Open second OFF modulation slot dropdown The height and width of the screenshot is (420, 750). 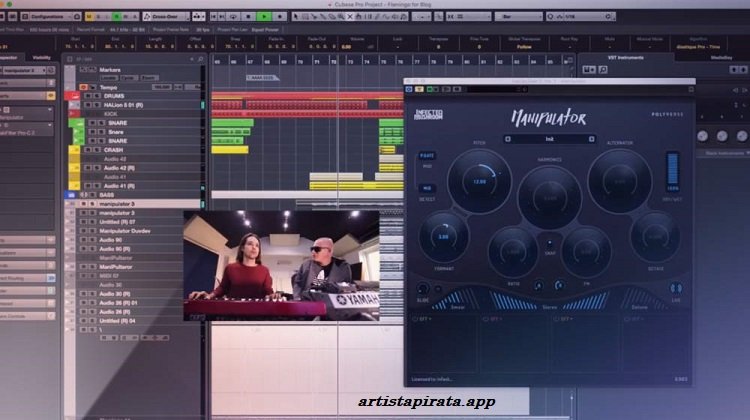point(494,319)
